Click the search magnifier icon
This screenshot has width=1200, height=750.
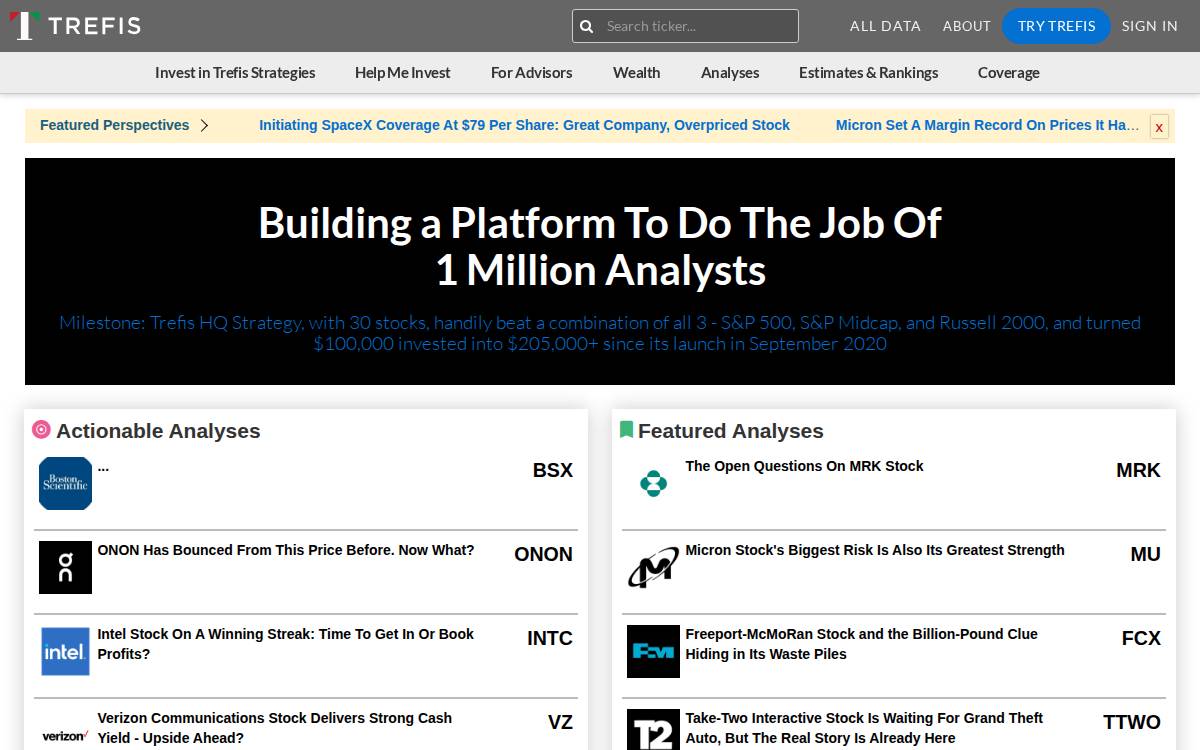(x=587, y=26)
